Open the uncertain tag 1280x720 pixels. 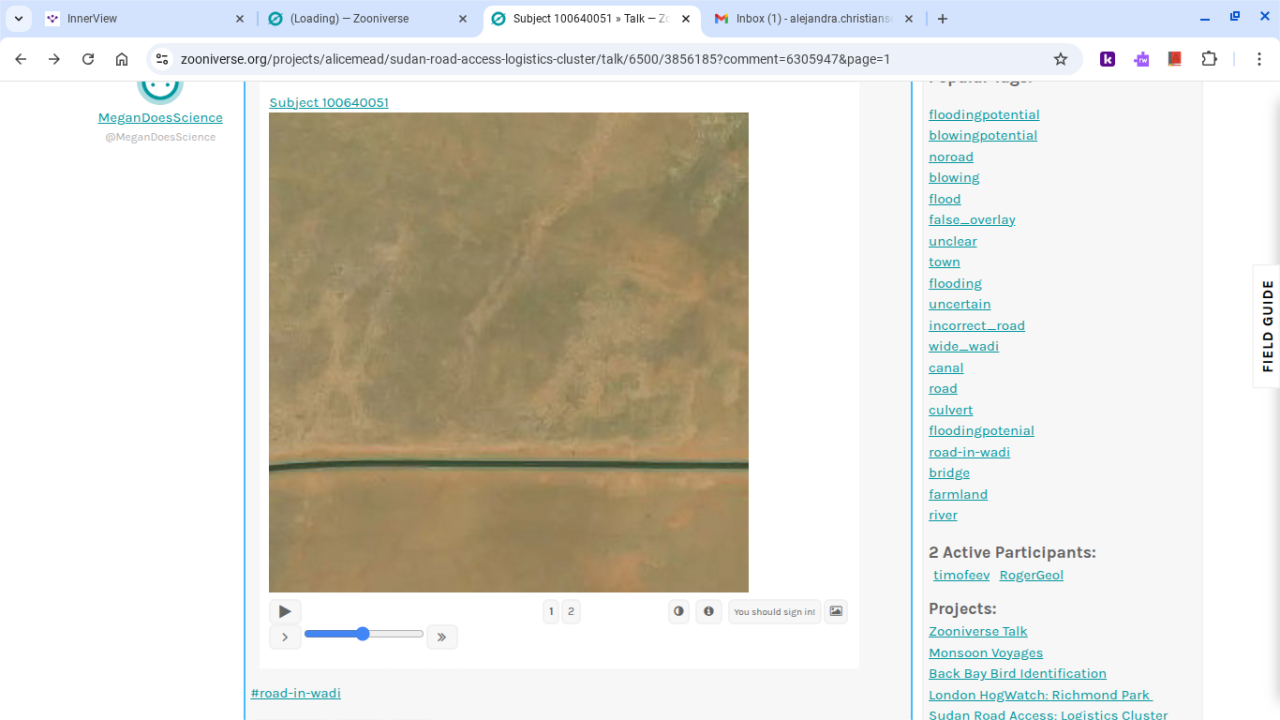tap(960, 304)
